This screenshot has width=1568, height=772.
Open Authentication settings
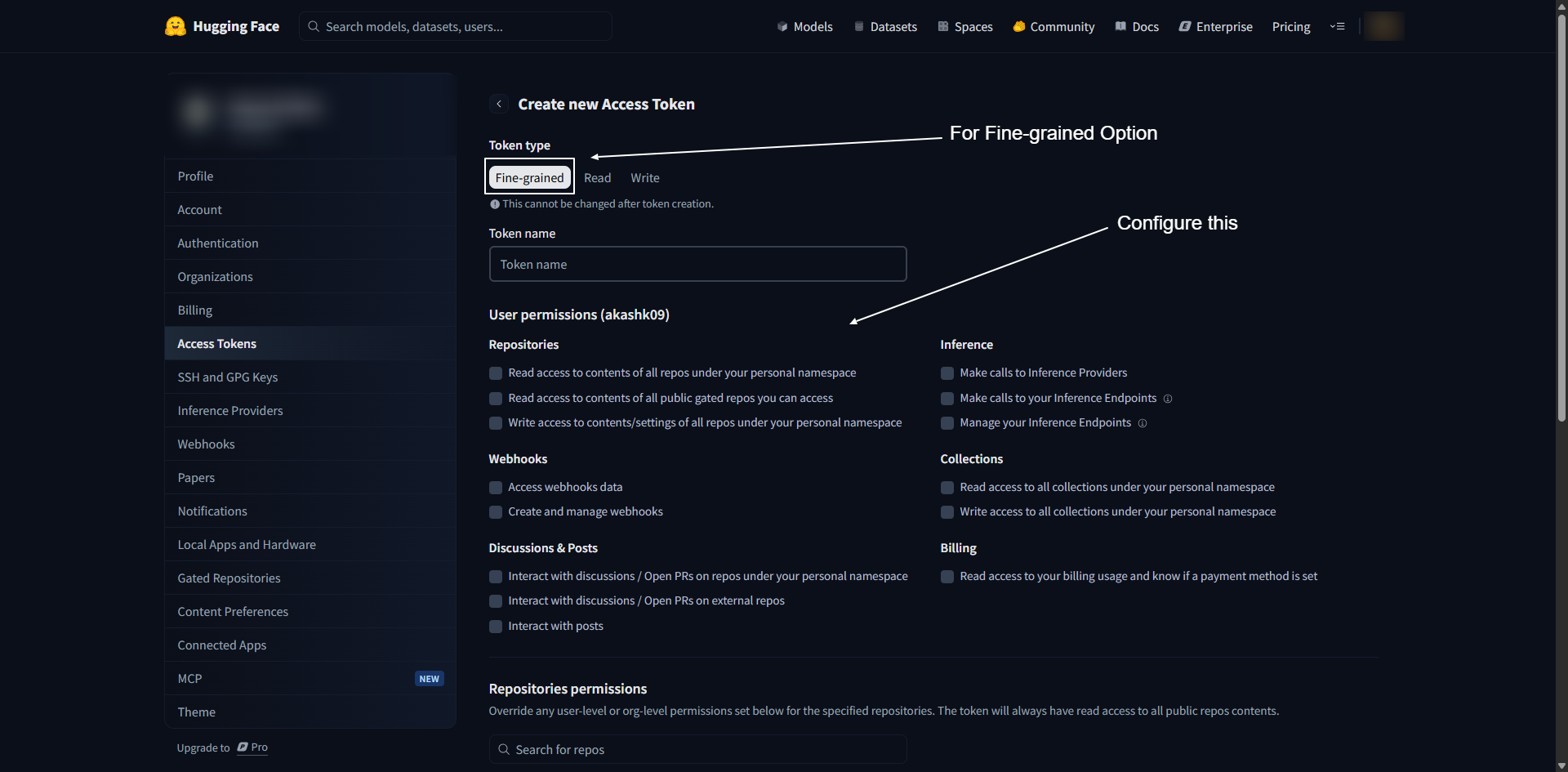(310, 243)
